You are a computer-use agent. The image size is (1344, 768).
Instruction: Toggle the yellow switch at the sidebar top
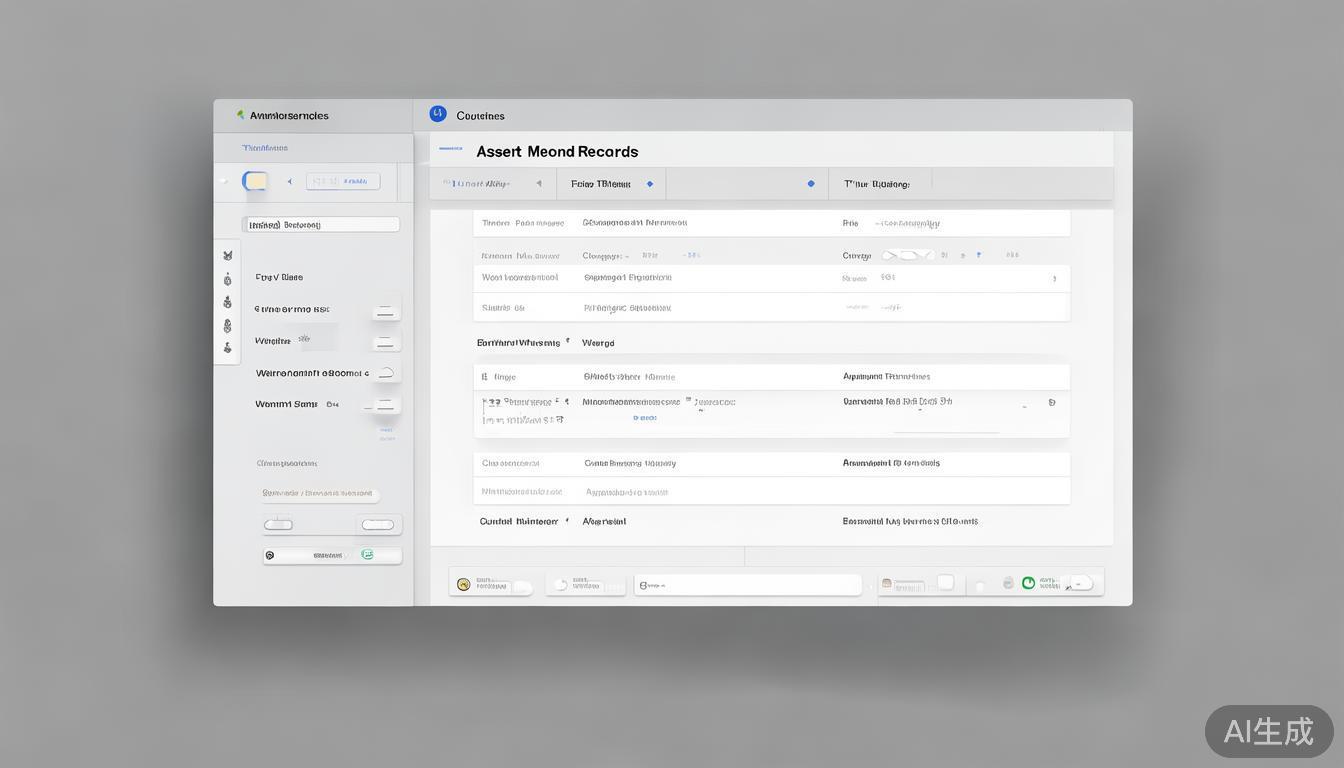click(x=255, y=181)
